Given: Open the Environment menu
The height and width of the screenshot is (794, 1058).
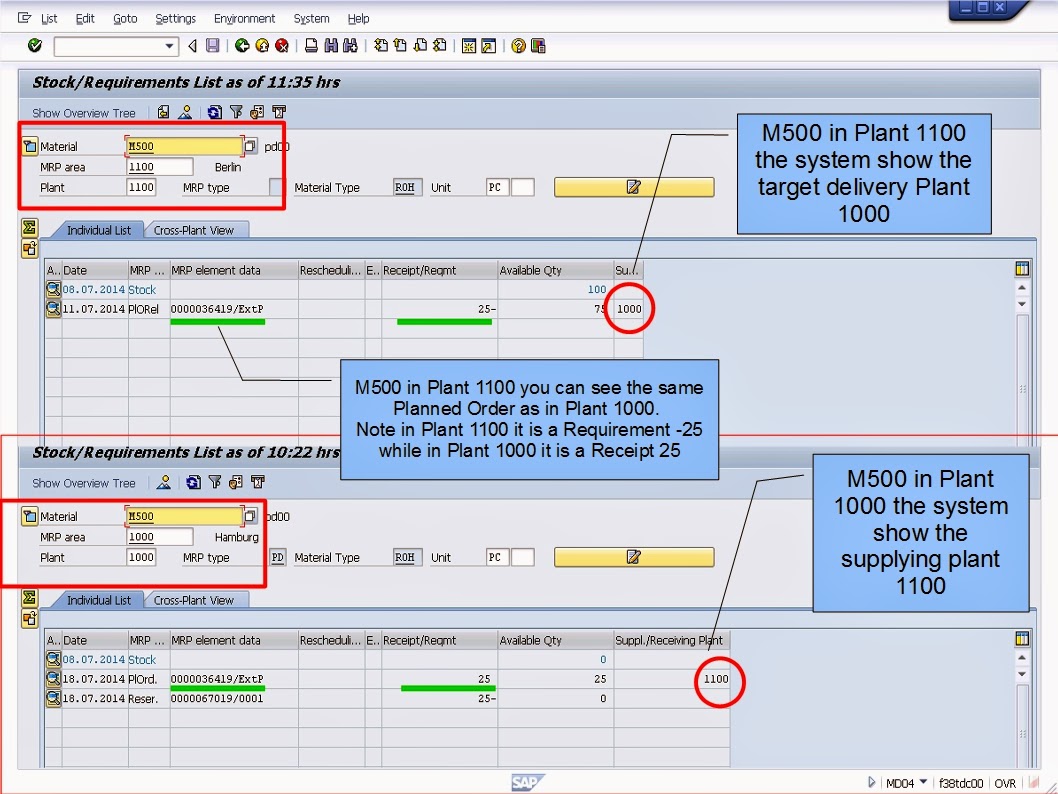Looking at the screenshot, I should (x=244, y=19).
